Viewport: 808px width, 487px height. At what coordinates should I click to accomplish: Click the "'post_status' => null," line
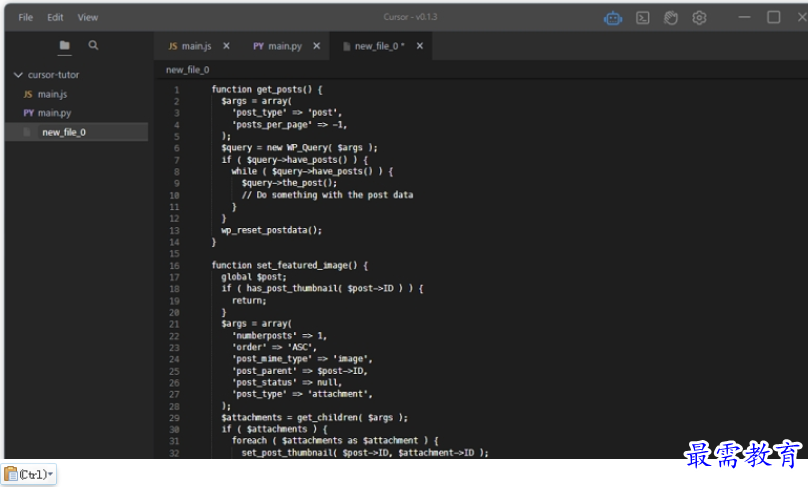pyautogui.click(x=287, y=382)
